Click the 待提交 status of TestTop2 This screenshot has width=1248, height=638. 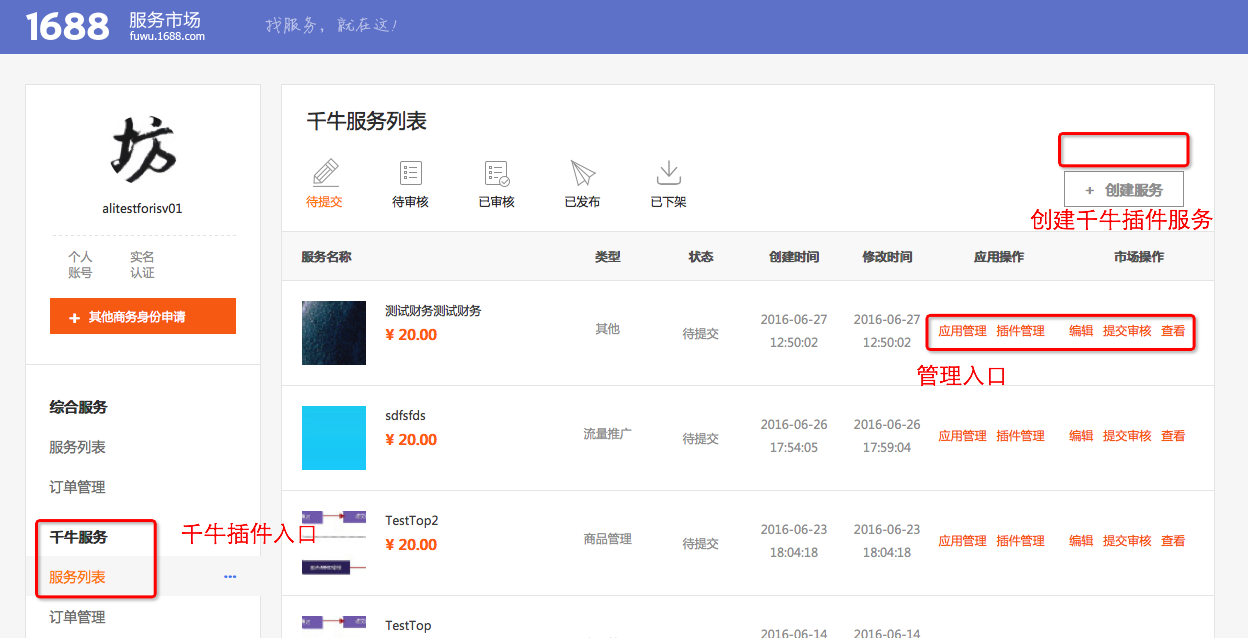click(701, 544)
